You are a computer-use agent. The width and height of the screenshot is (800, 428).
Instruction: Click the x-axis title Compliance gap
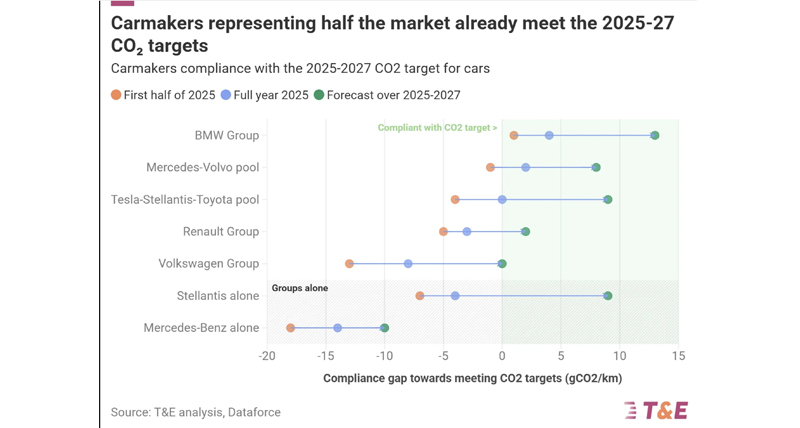[472, 379]
